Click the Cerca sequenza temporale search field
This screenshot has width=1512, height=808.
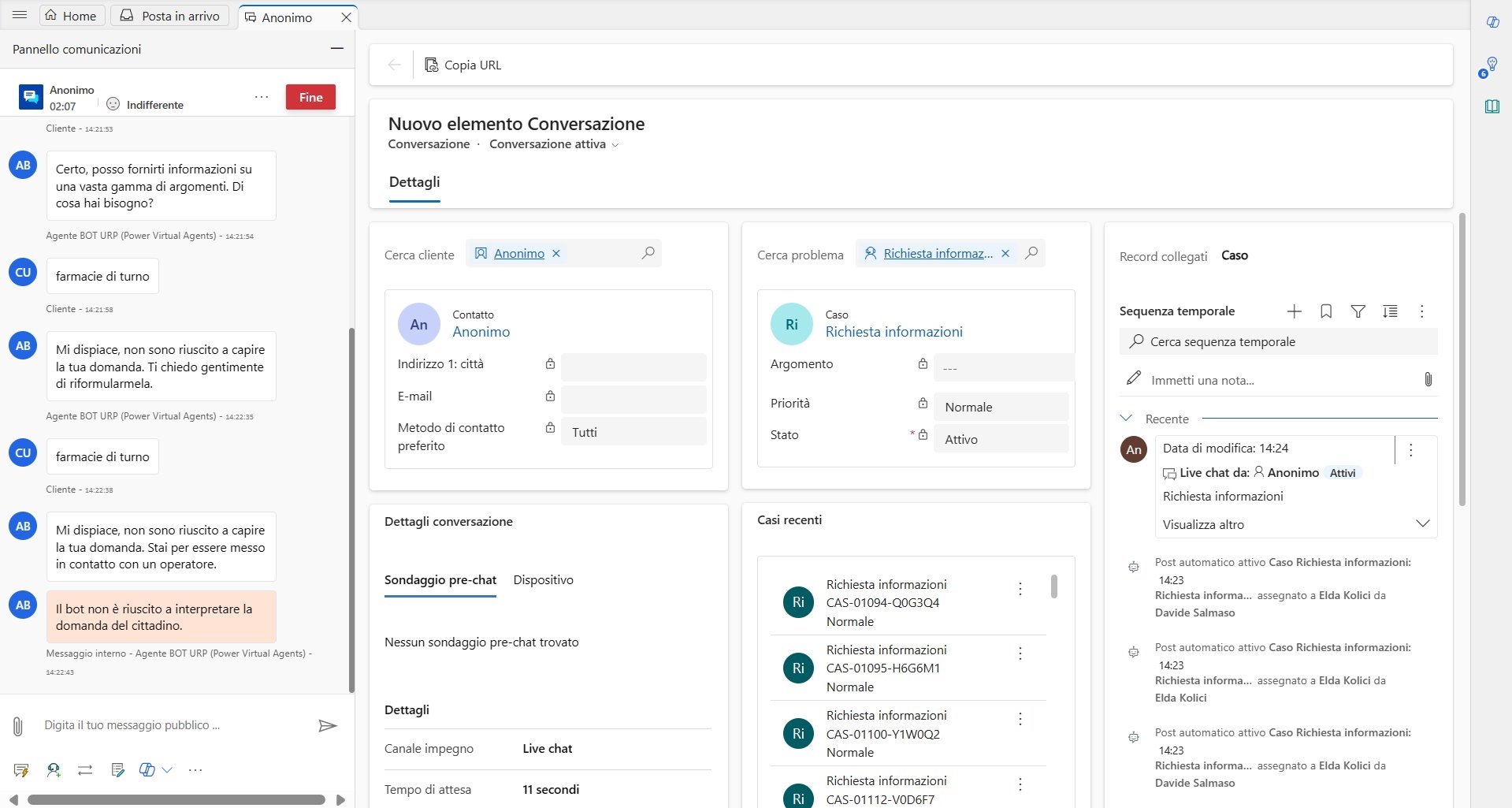click(x=1278, y=342)
